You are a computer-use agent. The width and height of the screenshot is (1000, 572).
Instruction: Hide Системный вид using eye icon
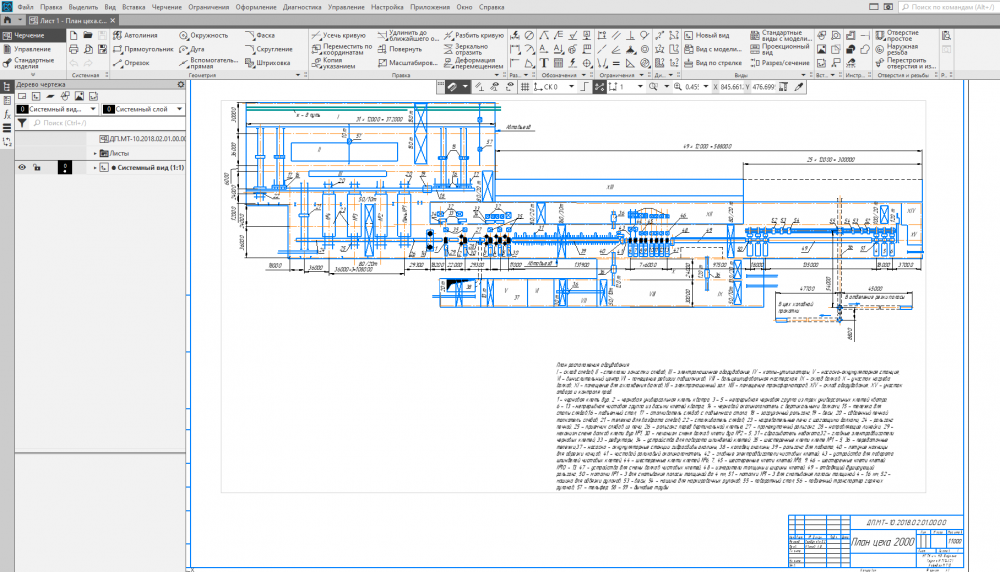[x=21, y=168]
